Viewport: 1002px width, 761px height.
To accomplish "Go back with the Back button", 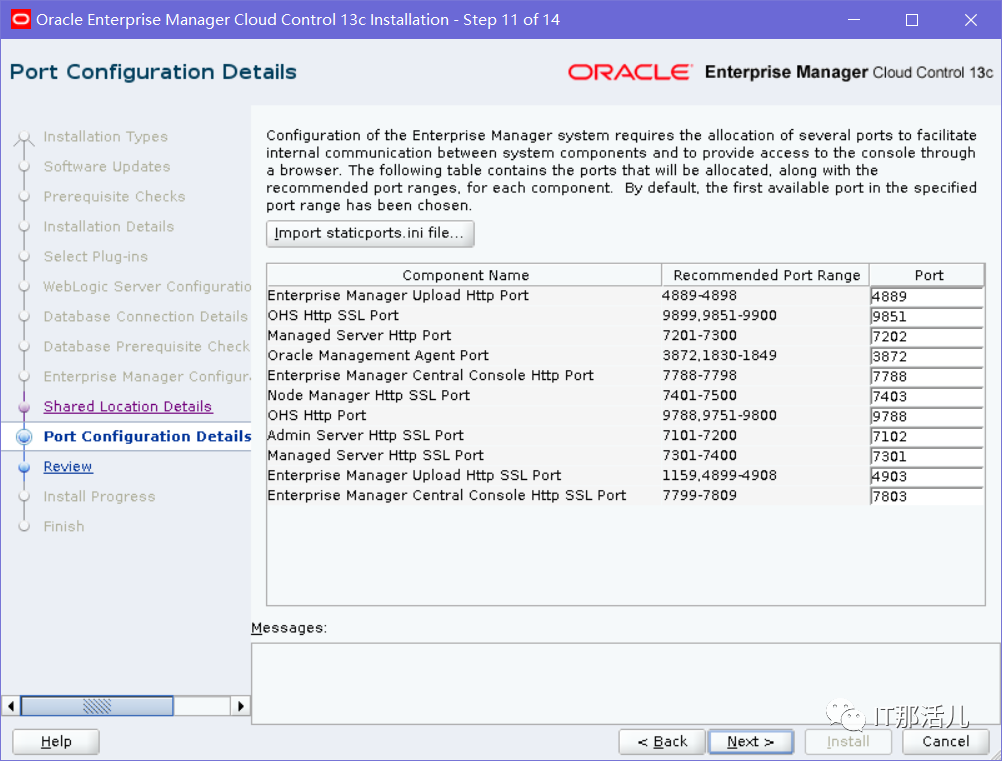I will coord(662,742).
